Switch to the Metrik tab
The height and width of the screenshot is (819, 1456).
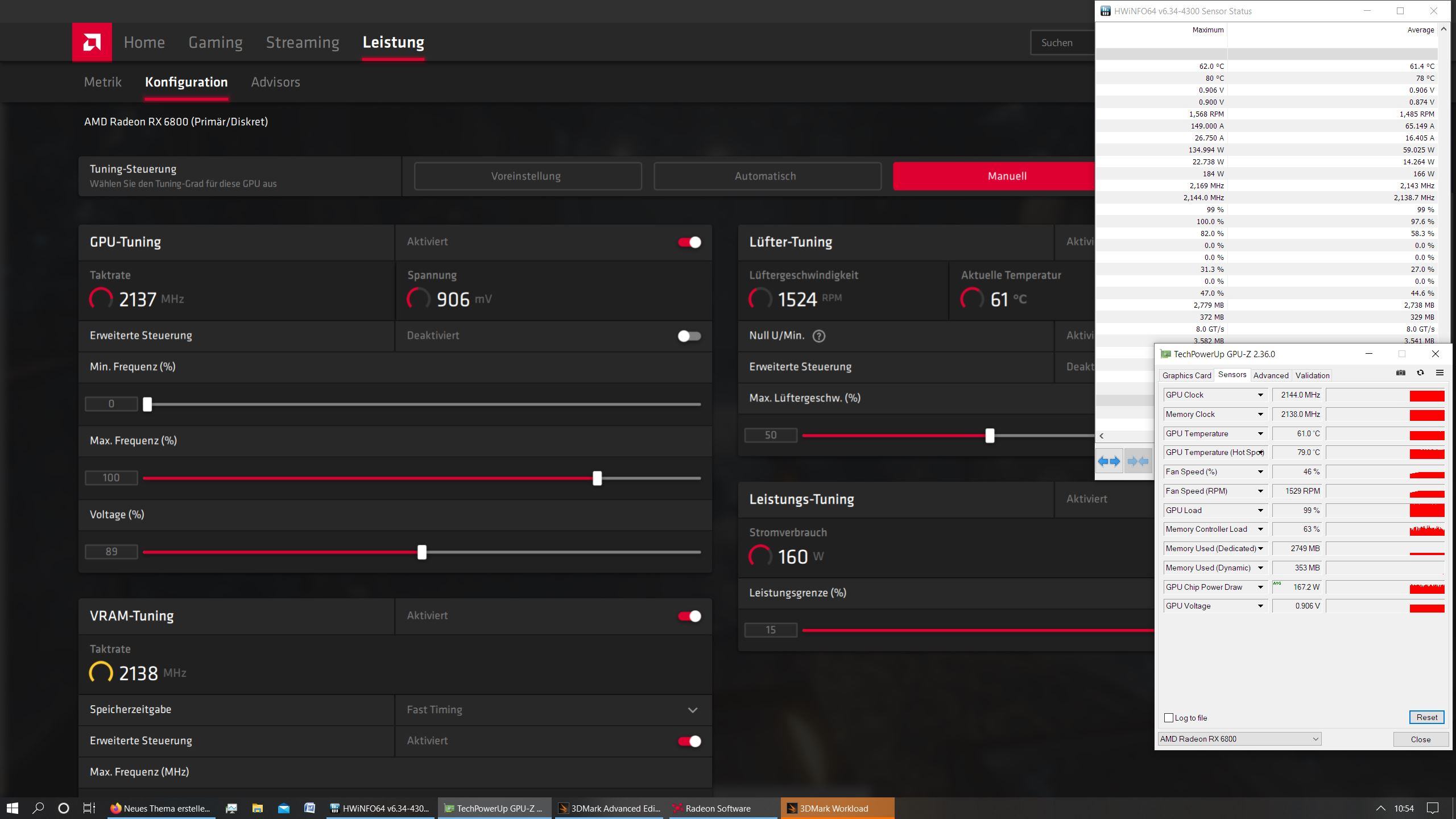(x=103, y=82)
